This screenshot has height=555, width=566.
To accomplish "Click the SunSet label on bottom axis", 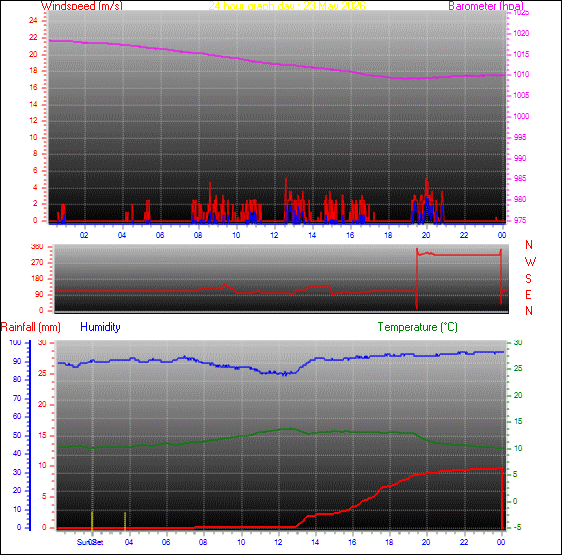I will coord(90,542).
